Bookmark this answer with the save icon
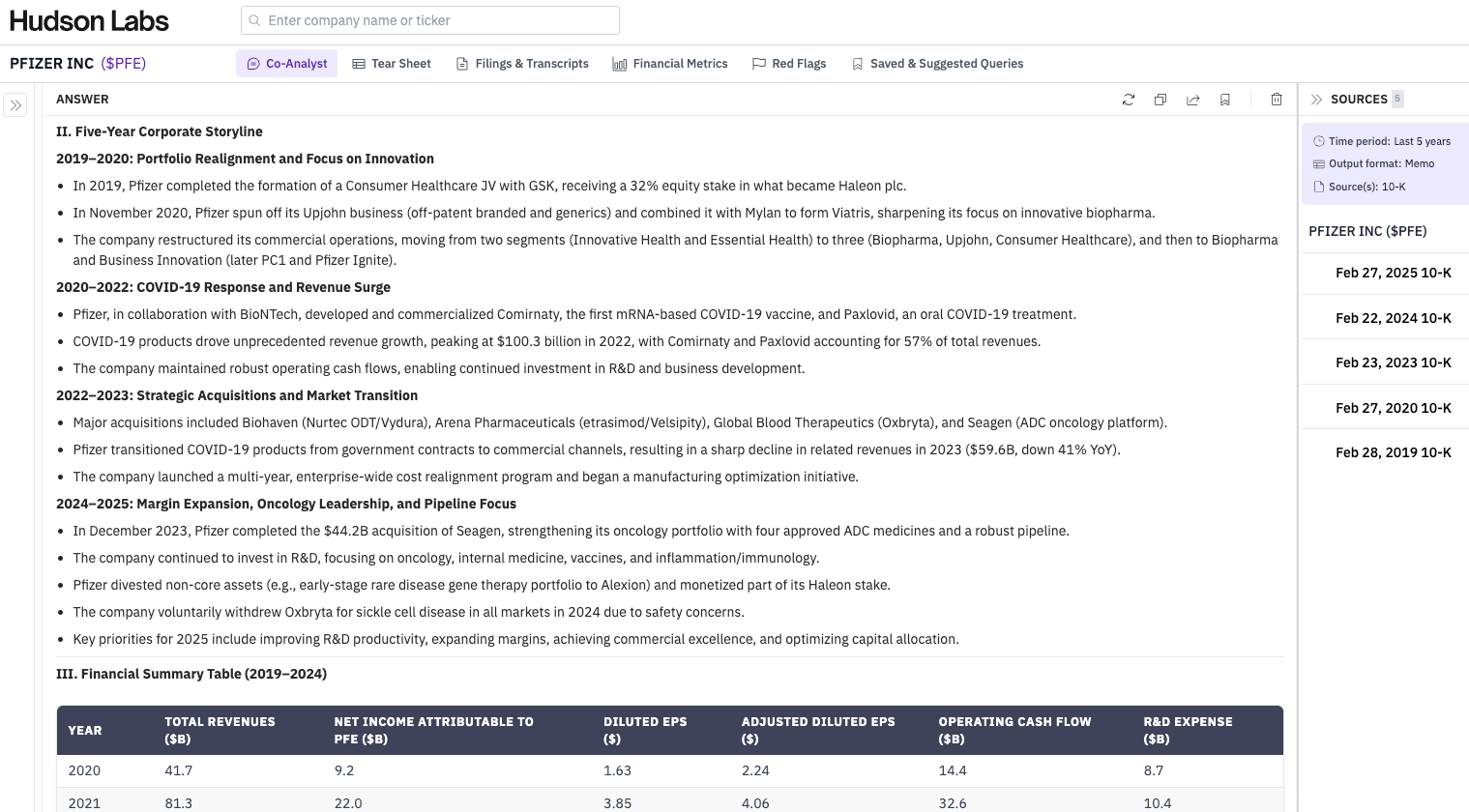This screenshot has height=812, width=1469. pyautogui.click(x=1225, y=100)
